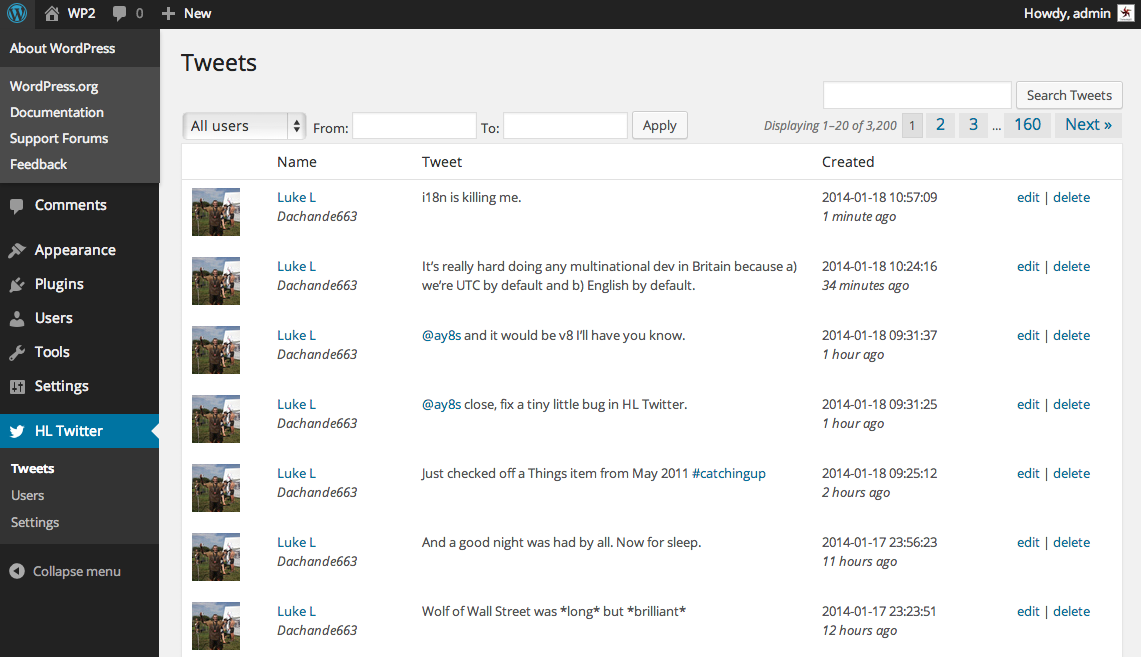Go to the Next page of tweets
This screenshot has height=657, width=1141.
1089,124
